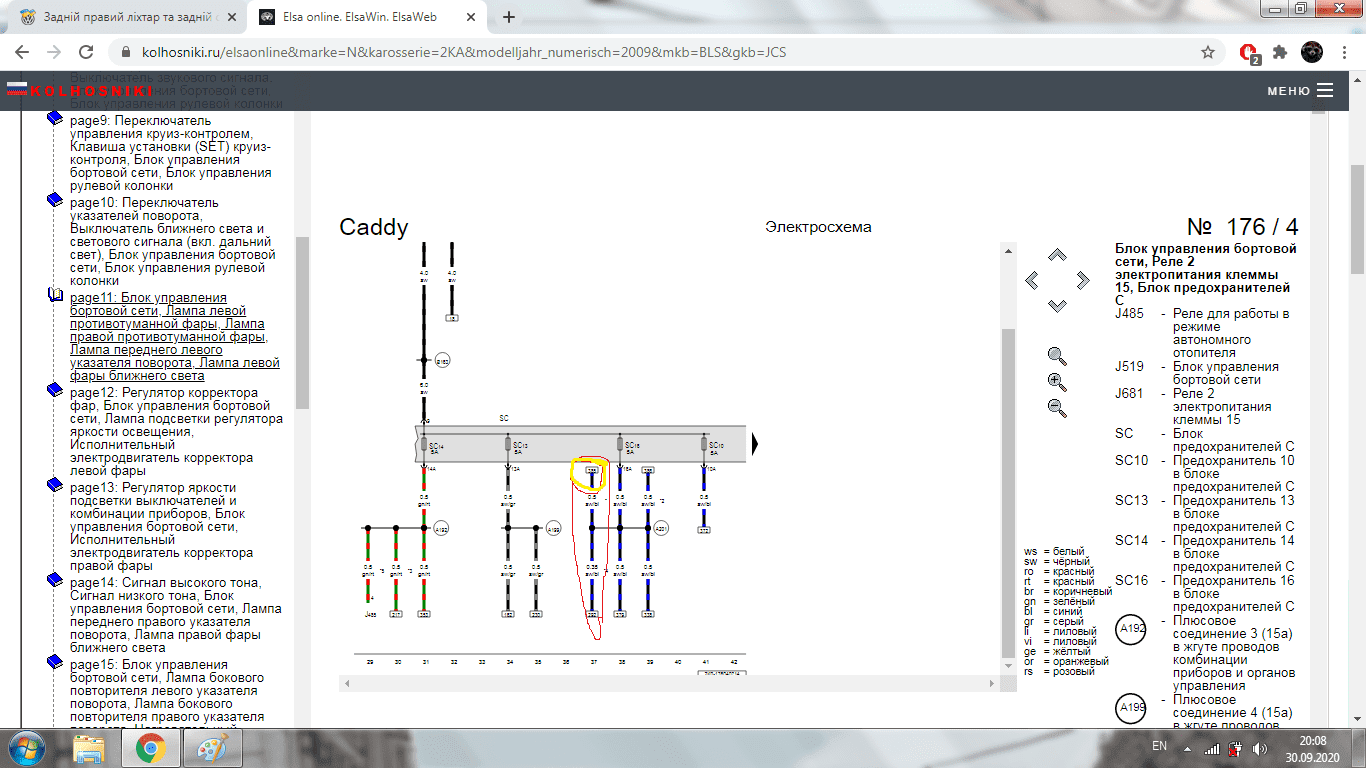Click the KOLHOSNIKI site logo
Viewport: 1366px width, 768px height.
pos(80,90)
